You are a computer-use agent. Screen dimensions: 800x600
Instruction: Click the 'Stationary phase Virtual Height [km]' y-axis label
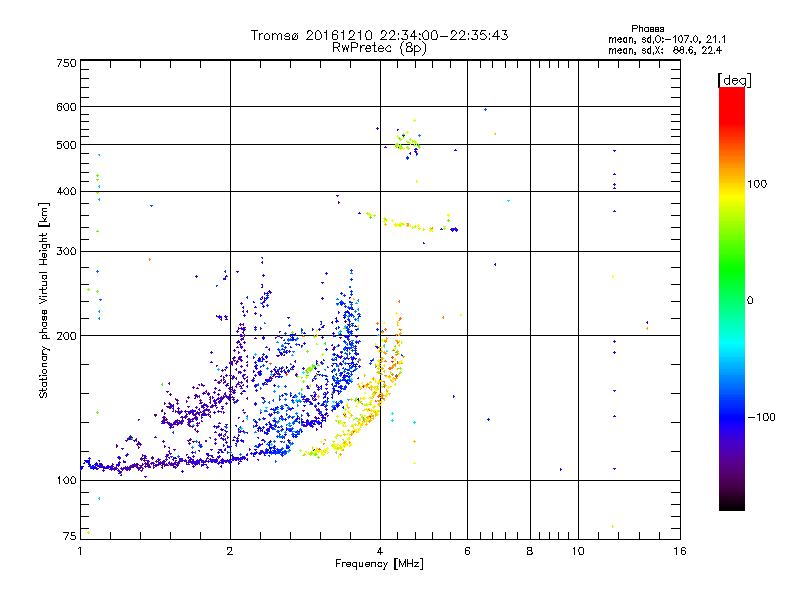pos(43,300)
